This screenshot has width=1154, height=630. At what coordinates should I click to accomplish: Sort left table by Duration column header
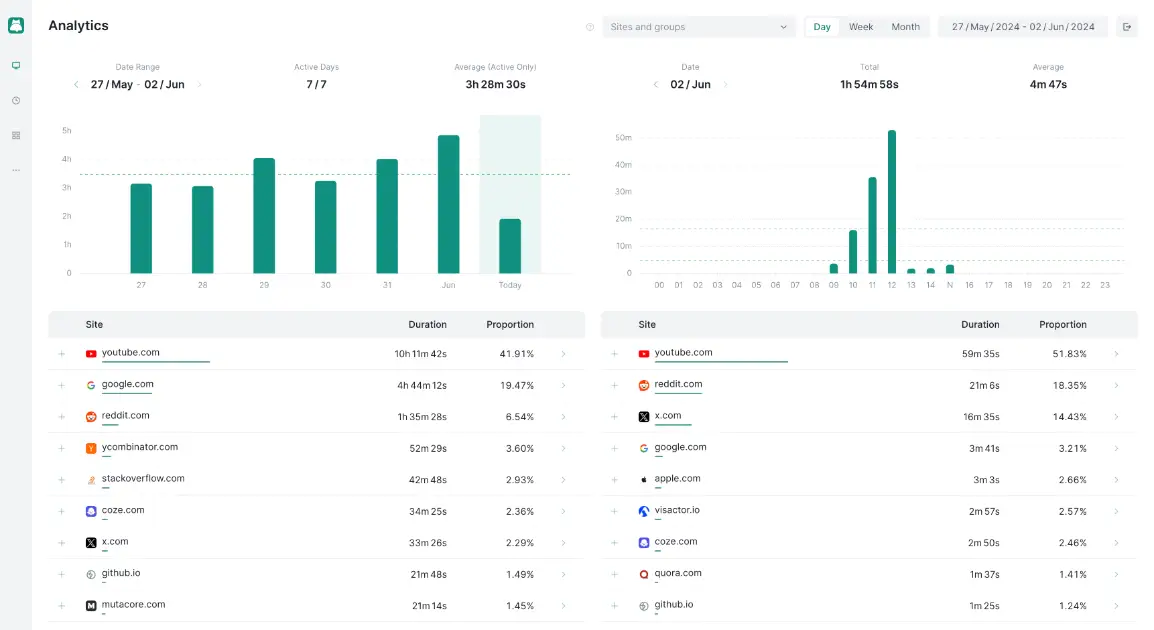pyautogui.click(x=427, y=325)
